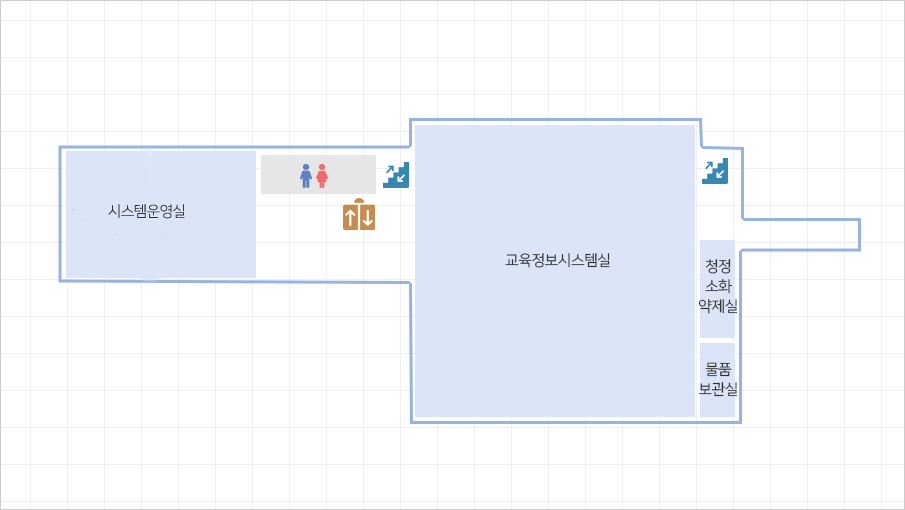Click the up arrow inside the elevator icon
Screen dimensions: 905x510
click(x=351, y=217)
